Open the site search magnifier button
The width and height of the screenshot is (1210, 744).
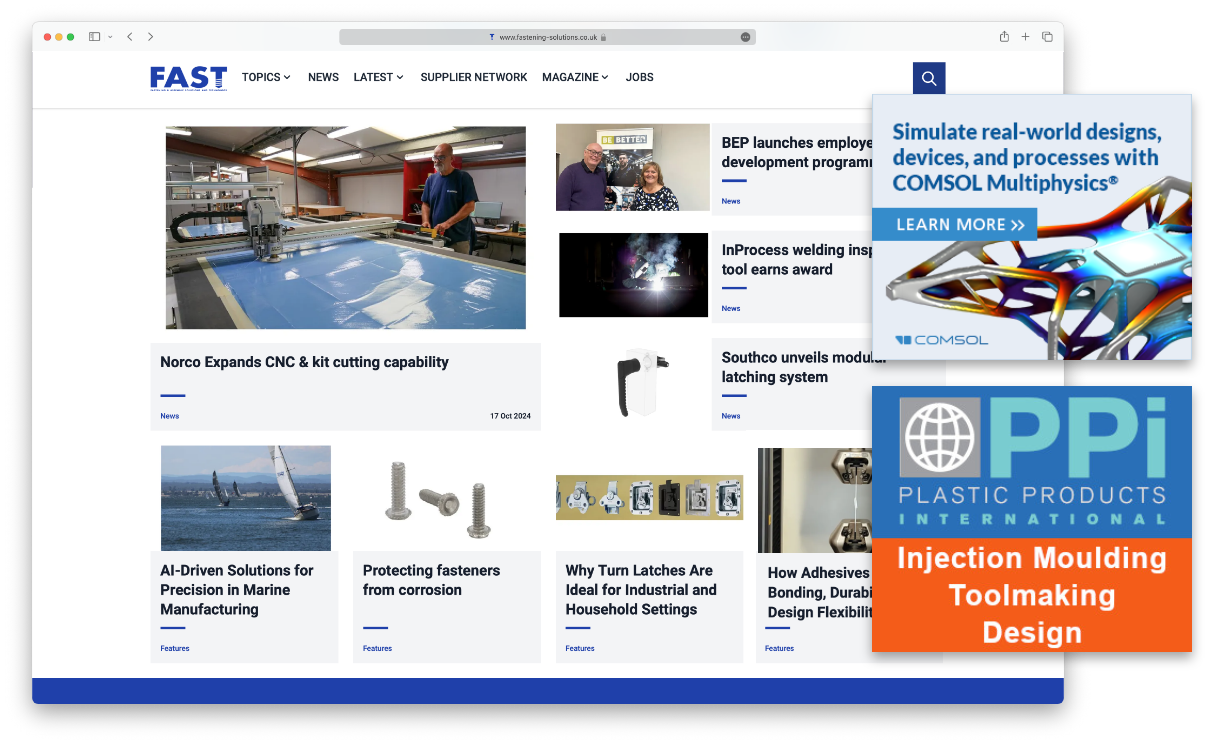tap(928, 78)
